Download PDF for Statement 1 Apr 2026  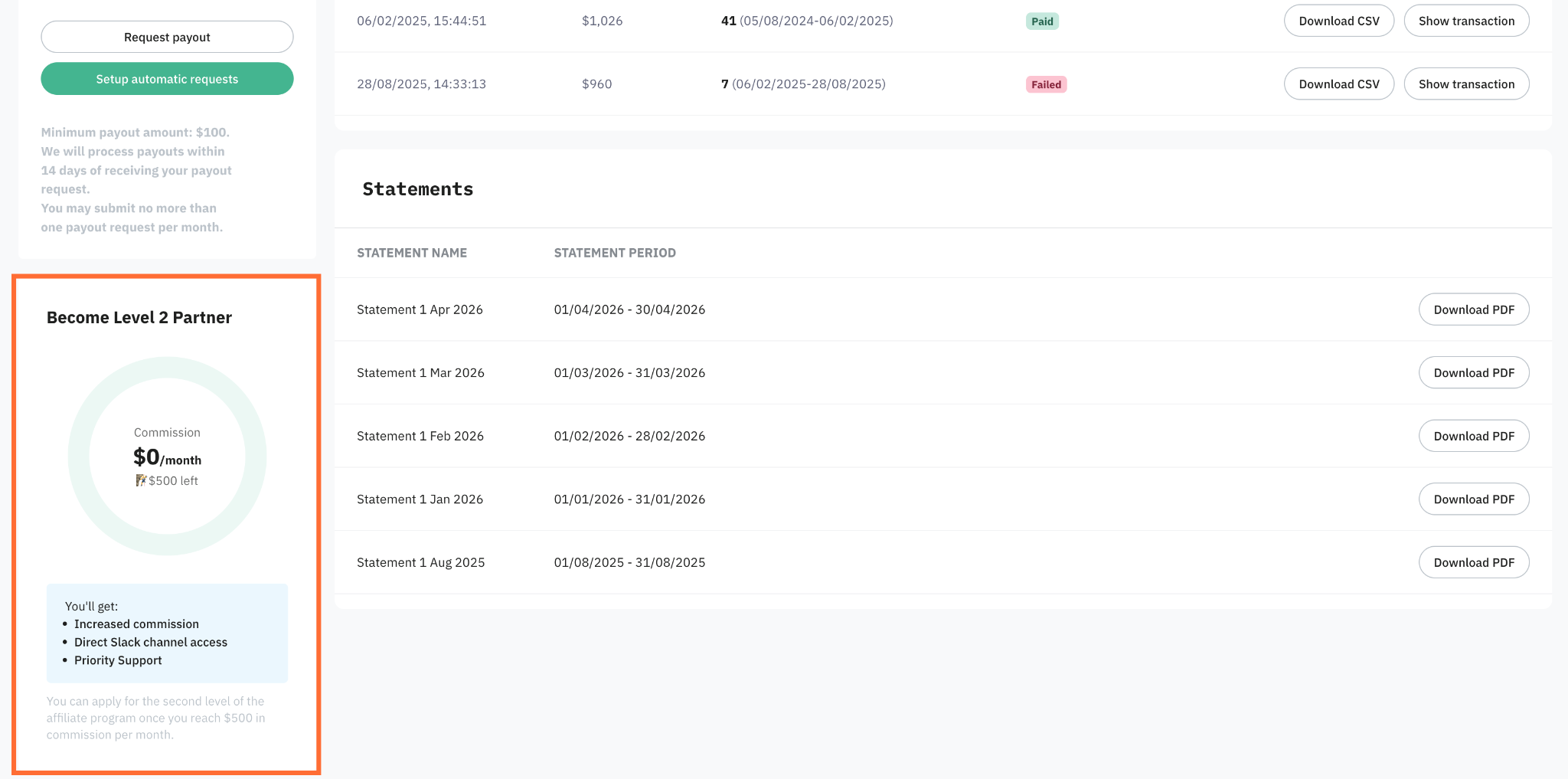pos(1474,309)
